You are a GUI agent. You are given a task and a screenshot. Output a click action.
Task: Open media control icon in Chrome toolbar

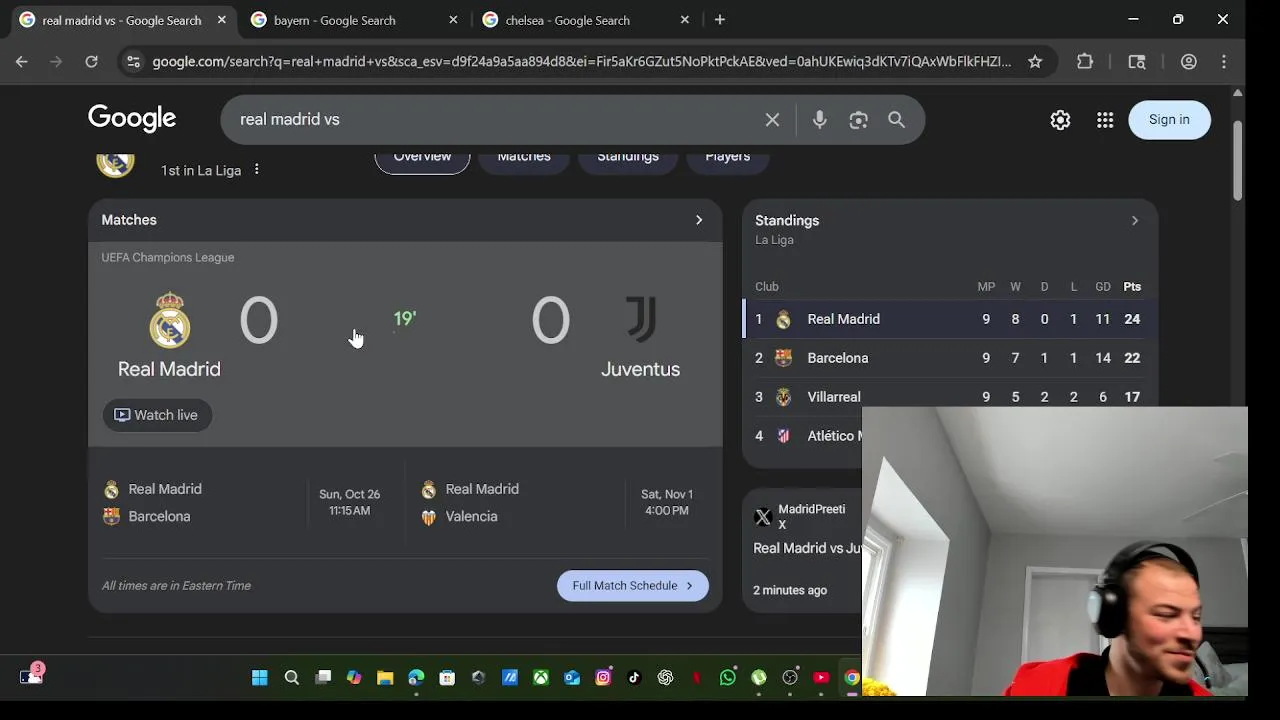click(x=1137, y=62)
